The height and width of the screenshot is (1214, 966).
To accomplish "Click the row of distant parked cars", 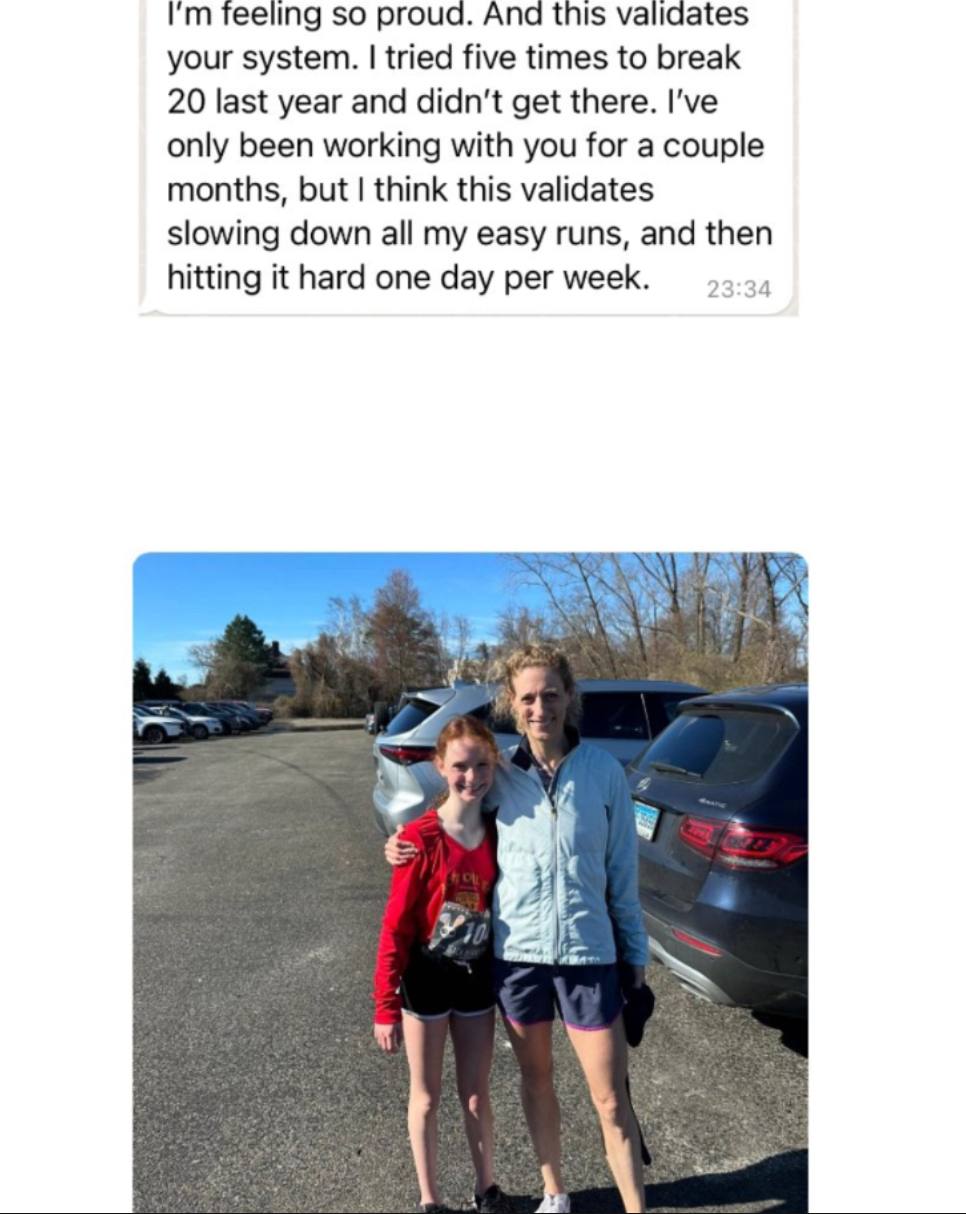I will pos(201,720).
